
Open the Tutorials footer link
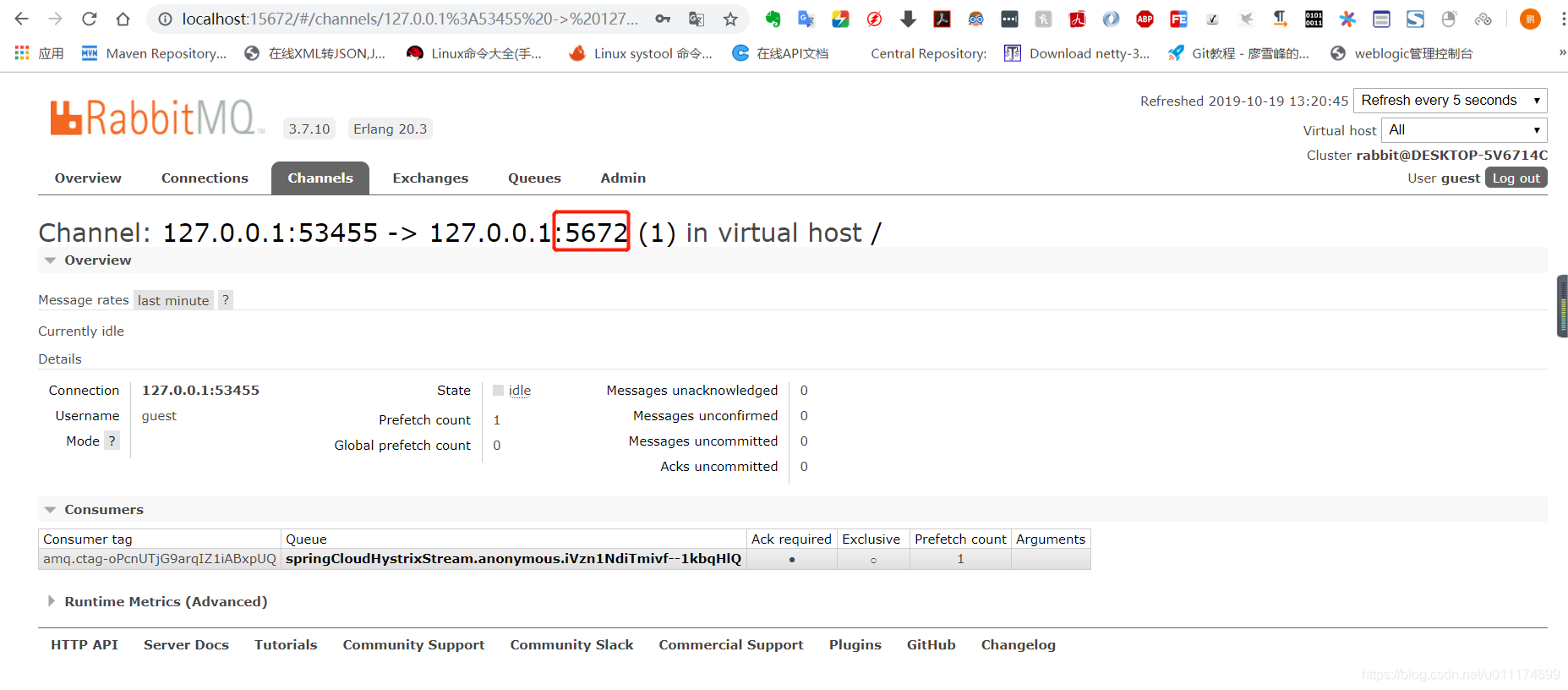click(286, 644)
